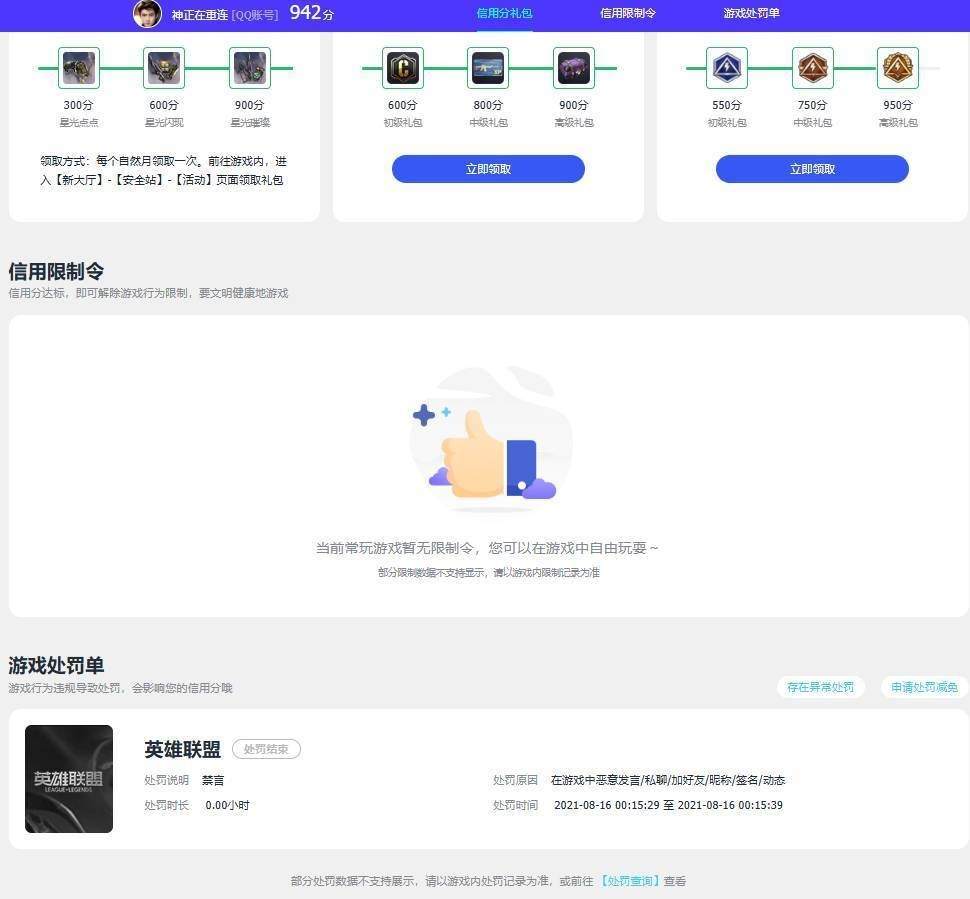
Task: Click the 星光点点 label under 300分
Action: tap(79, 123)
